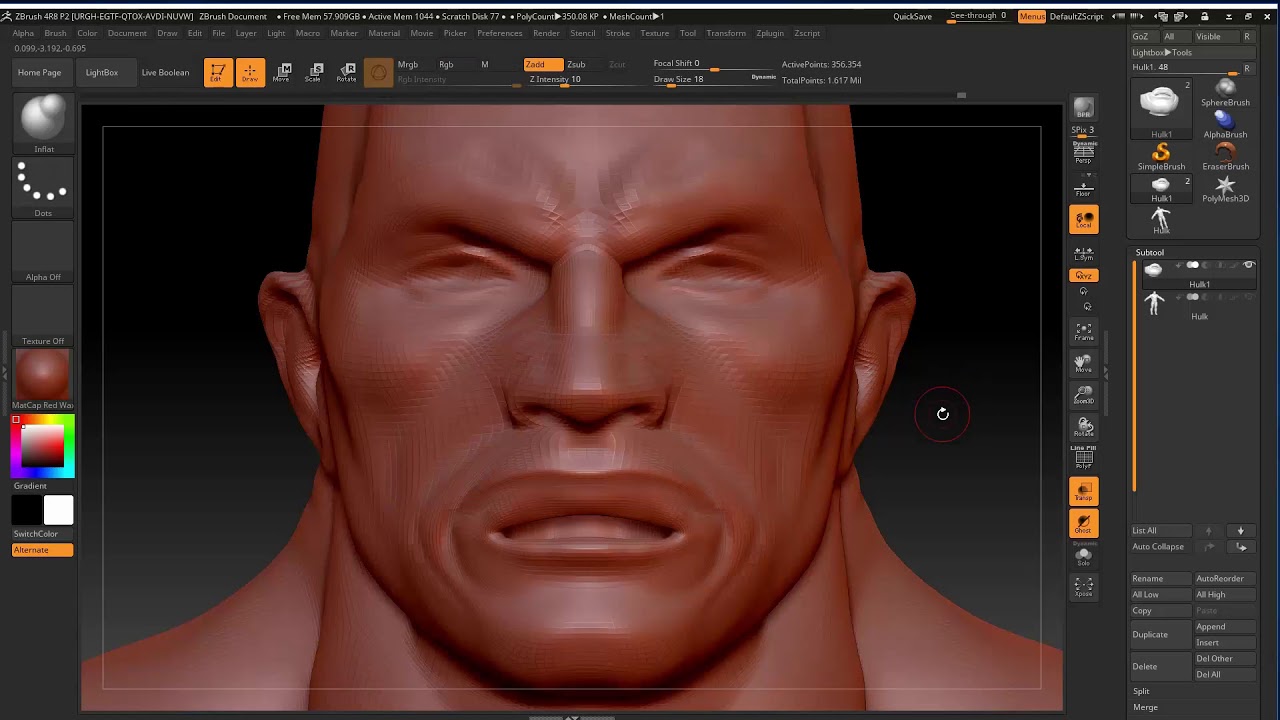
Task: Toggle Ghost transparency mode
Action: coord(1084,523)
